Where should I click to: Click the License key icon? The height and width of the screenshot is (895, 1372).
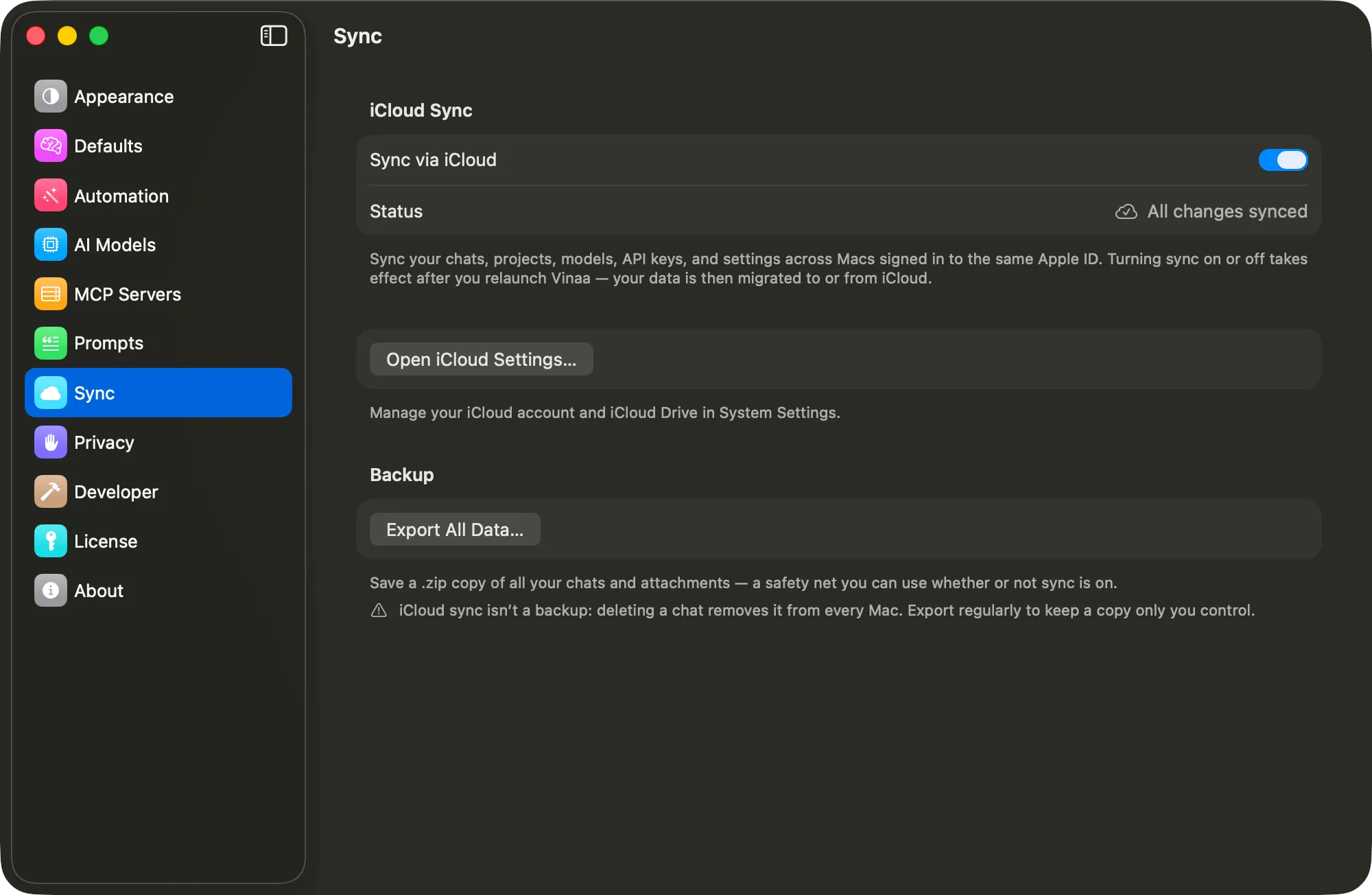[51, 541]
